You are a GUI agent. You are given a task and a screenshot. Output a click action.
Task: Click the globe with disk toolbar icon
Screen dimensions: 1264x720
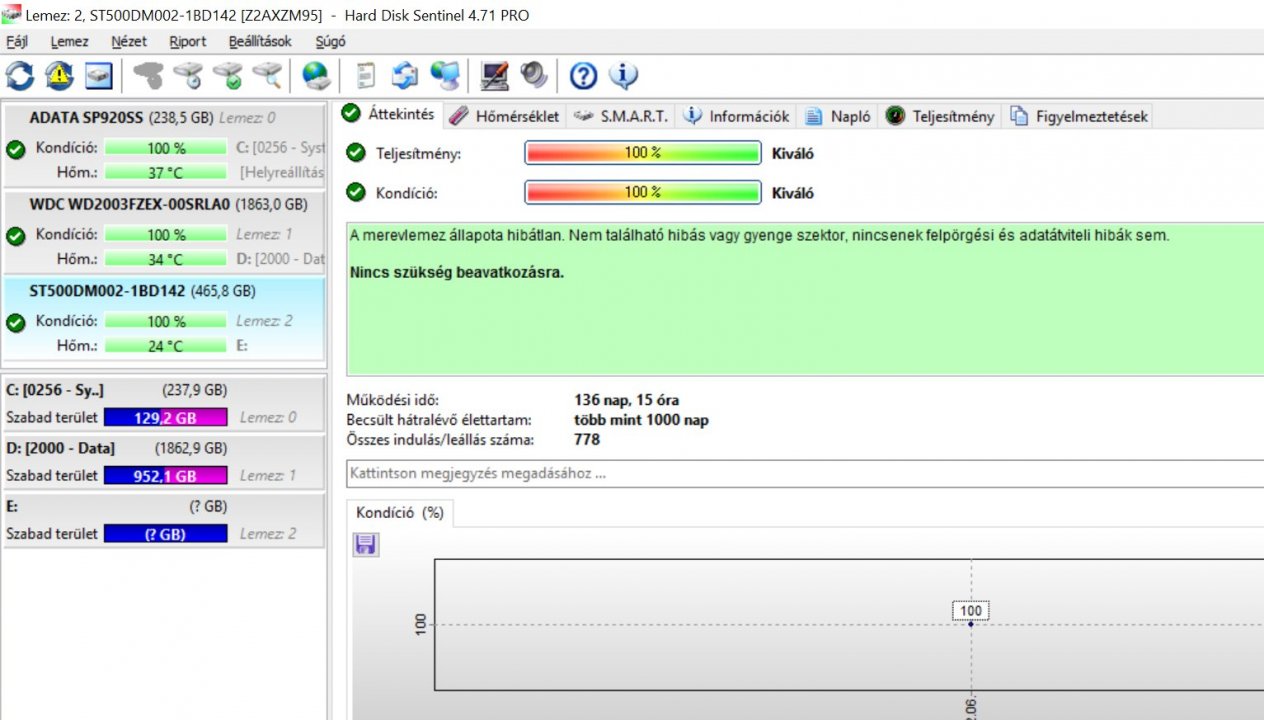[x=316, y=75]
